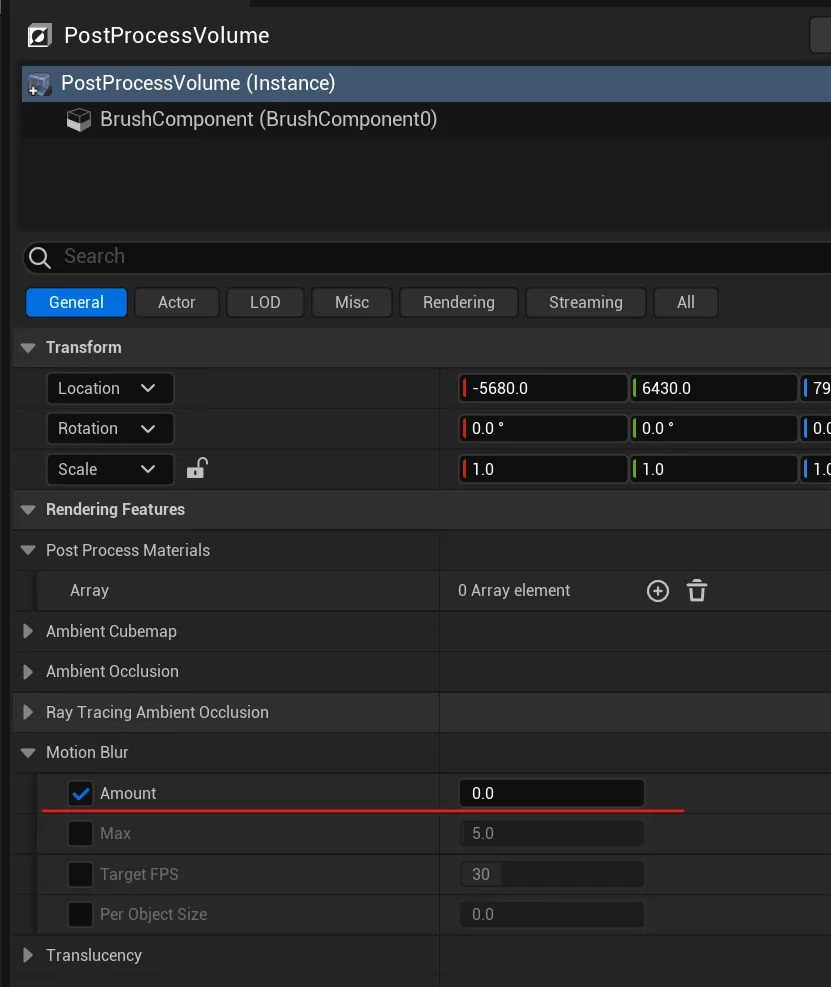Click the search magnifier icon
This screenshot has width=831, height=987.
coord(39,256)
